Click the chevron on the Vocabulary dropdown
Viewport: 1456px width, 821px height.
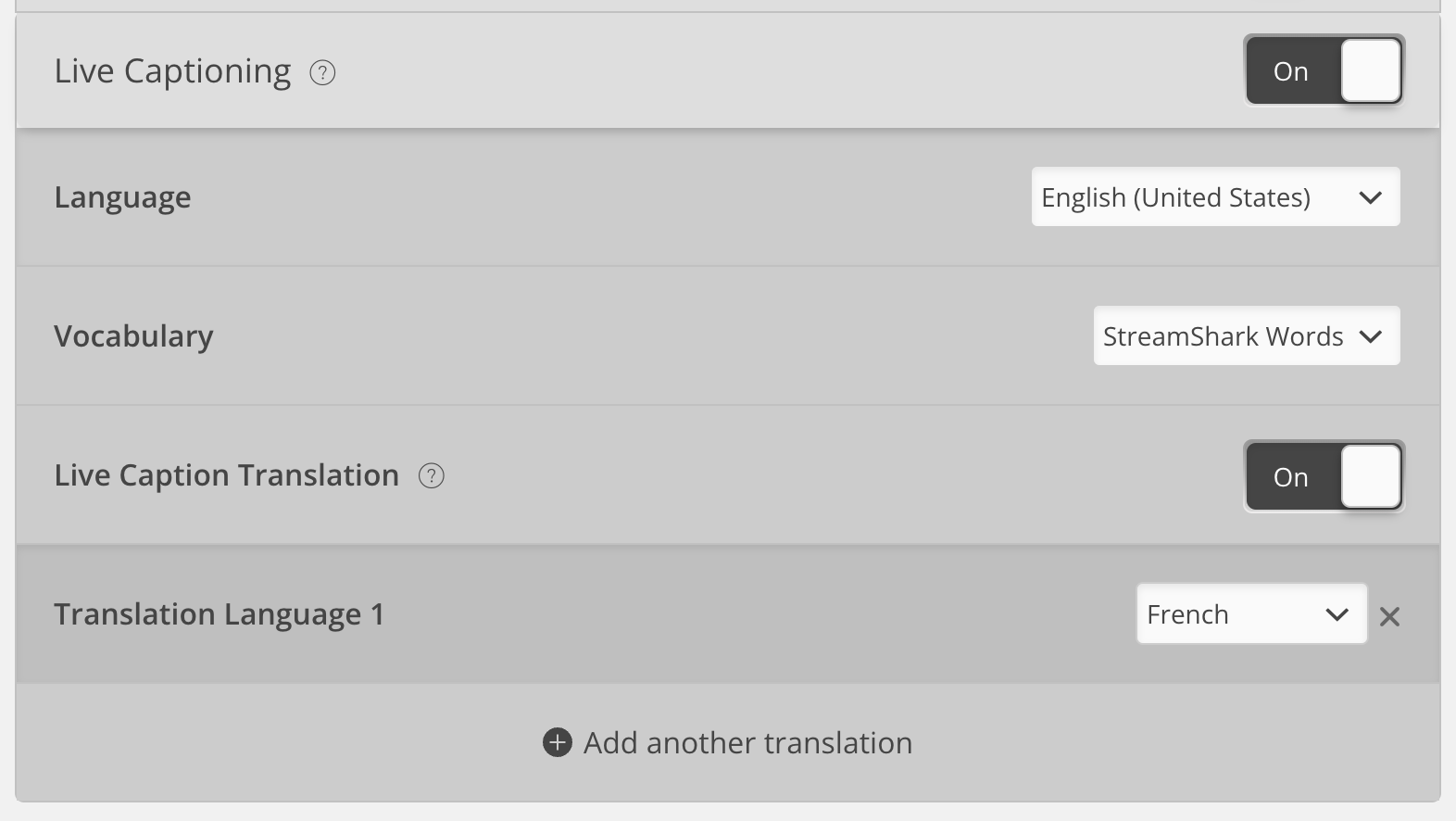coord(1371,337)
